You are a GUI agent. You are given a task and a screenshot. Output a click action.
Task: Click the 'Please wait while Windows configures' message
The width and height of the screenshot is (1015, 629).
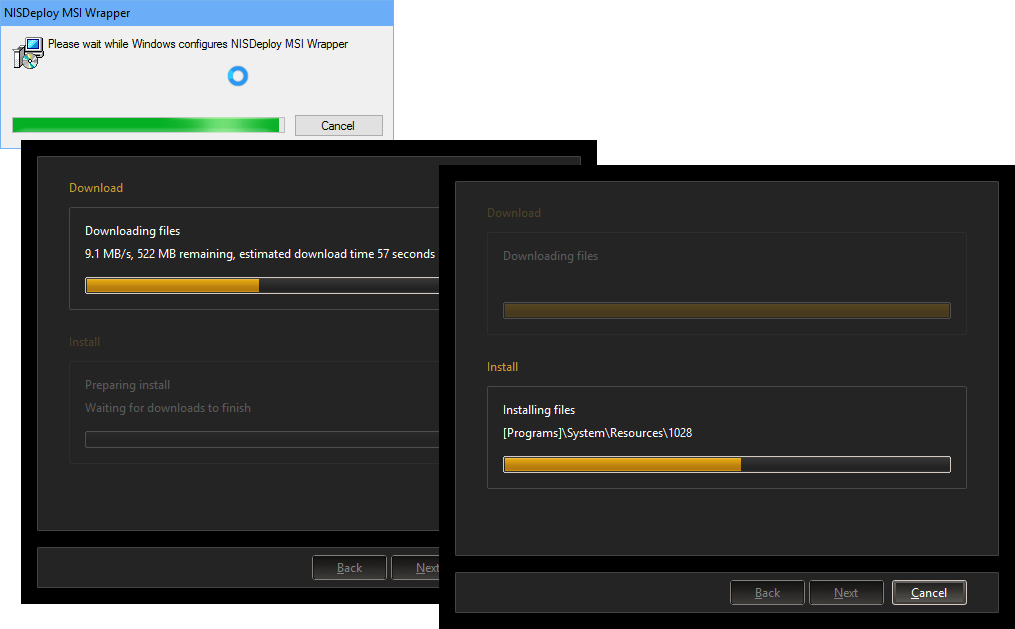198,44
